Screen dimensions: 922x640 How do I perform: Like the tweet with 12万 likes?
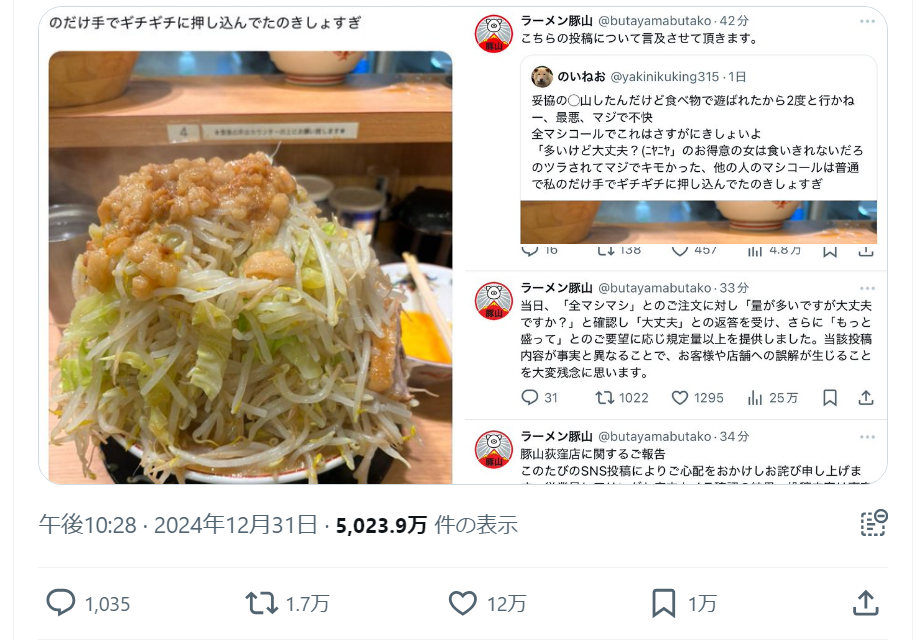(463, 603)
